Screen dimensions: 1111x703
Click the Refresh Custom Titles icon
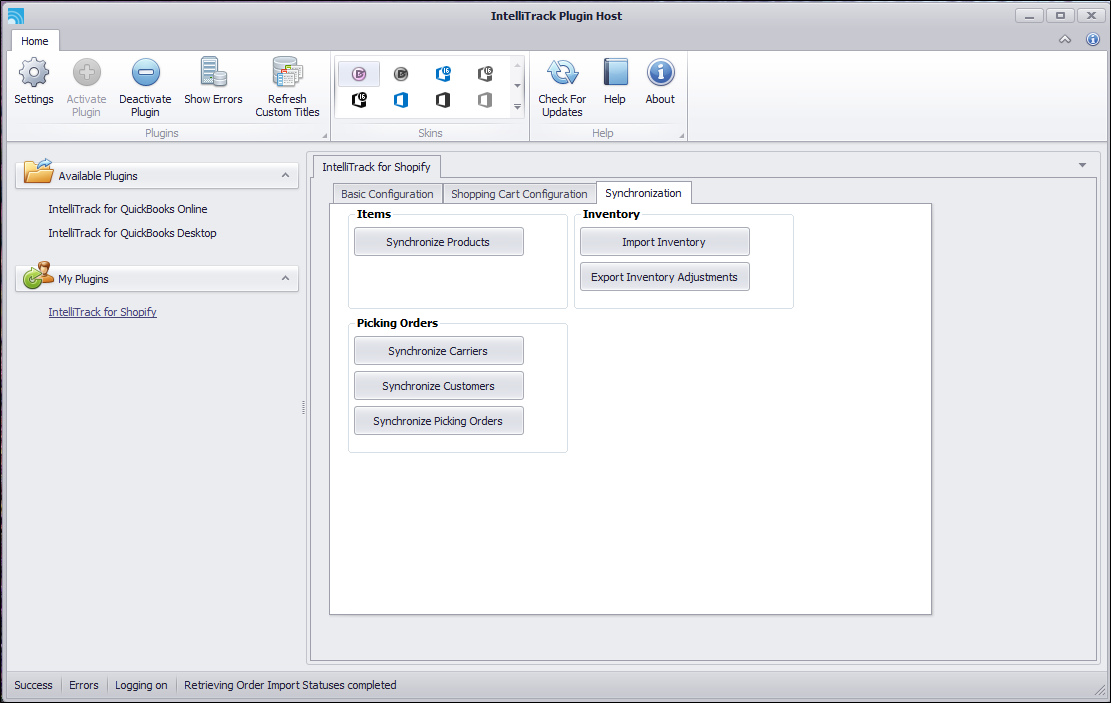point(287,72)
